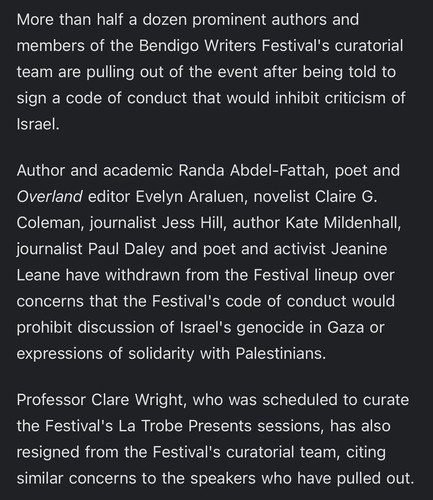The height and width of the screenshot is (500, 433).
Task: Click the word dozen in first line
Action: click(165, 19)
